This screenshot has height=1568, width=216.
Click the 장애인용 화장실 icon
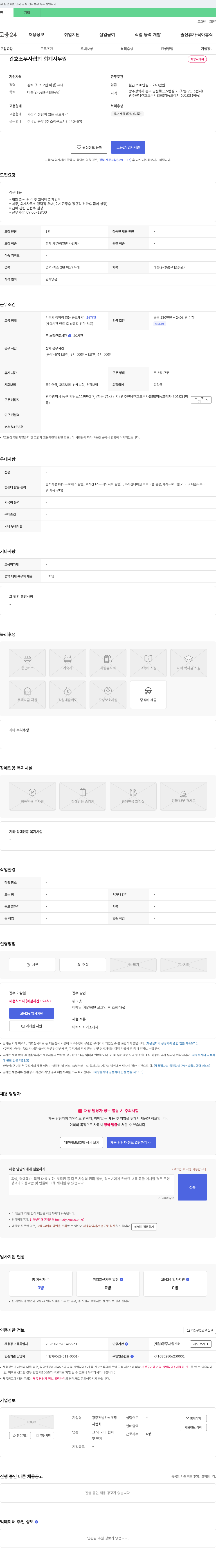tap(133, 796)
